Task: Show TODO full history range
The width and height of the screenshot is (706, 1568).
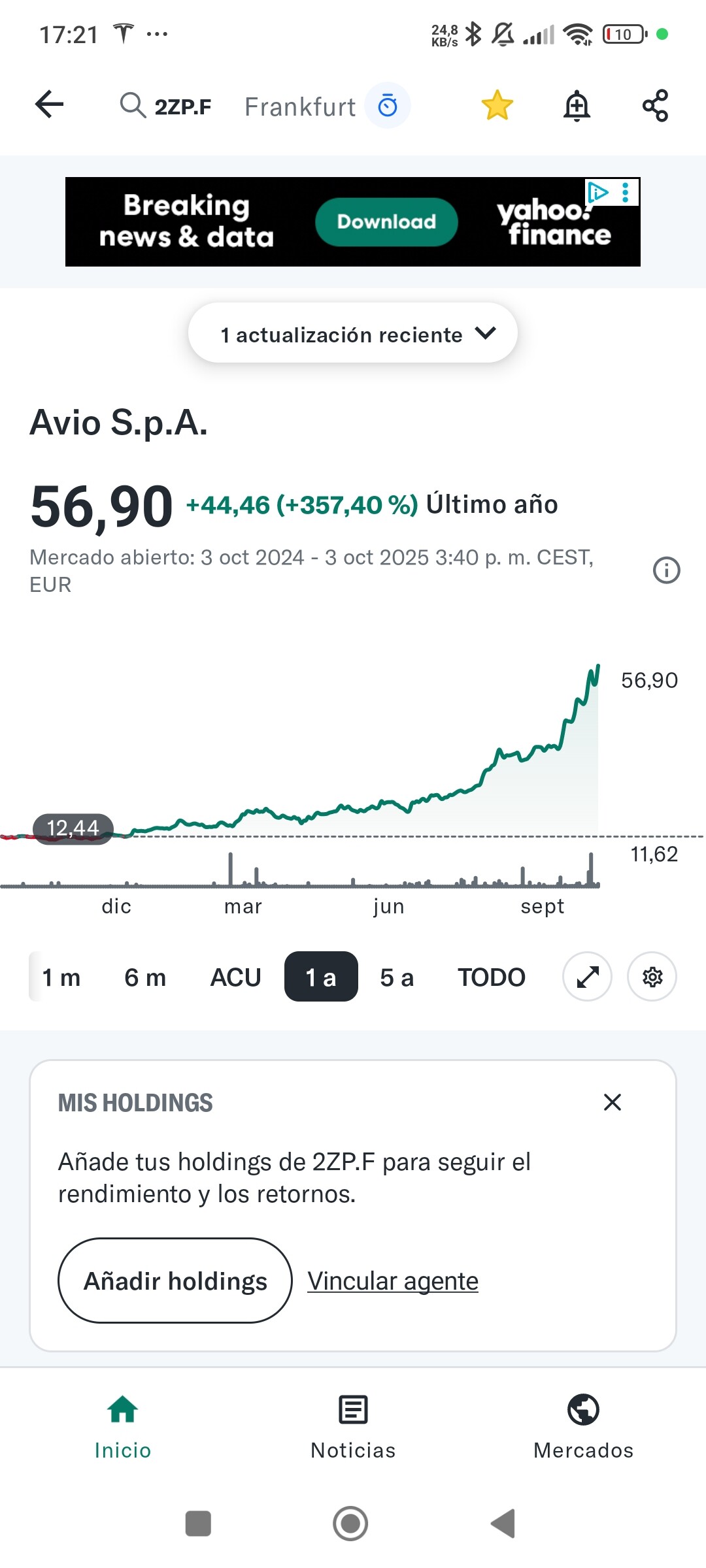Action: pos(491,977)
